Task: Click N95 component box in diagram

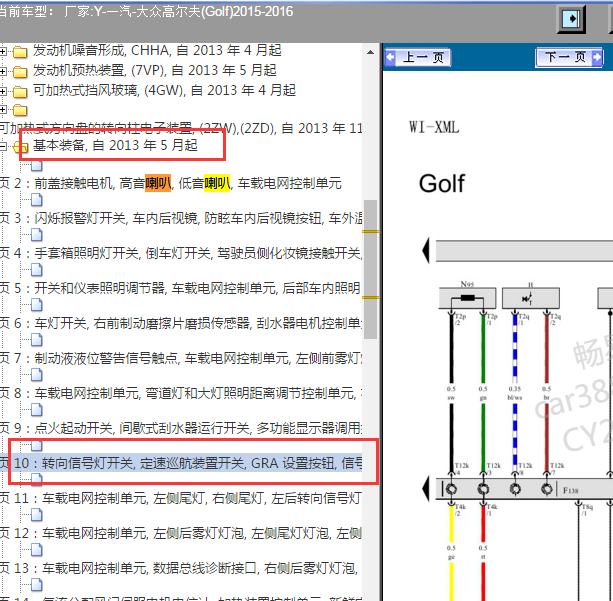Action: point(468,298)
